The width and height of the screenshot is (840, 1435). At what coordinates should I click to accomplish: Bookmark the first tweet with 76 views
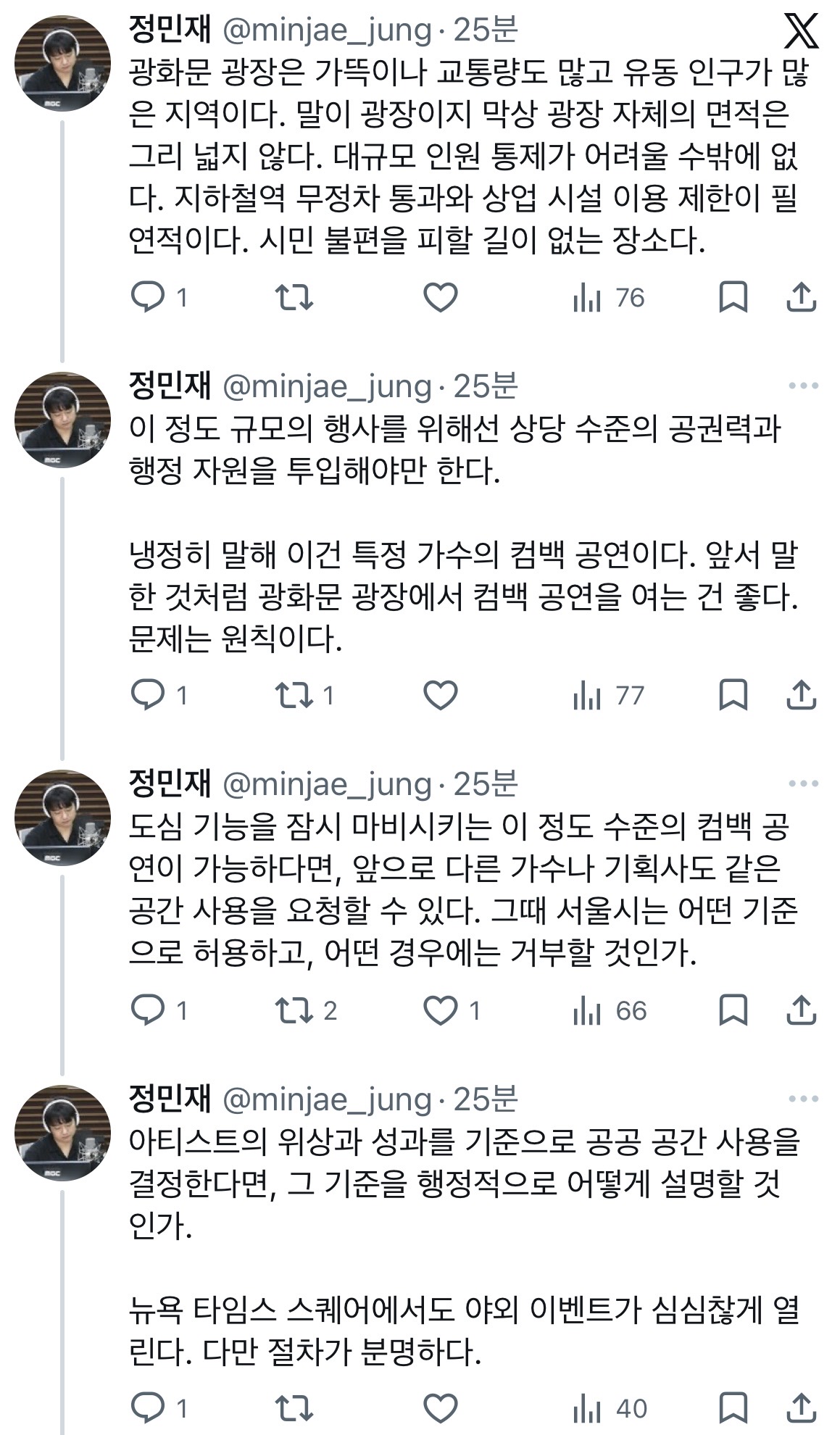tap(733, 297)
